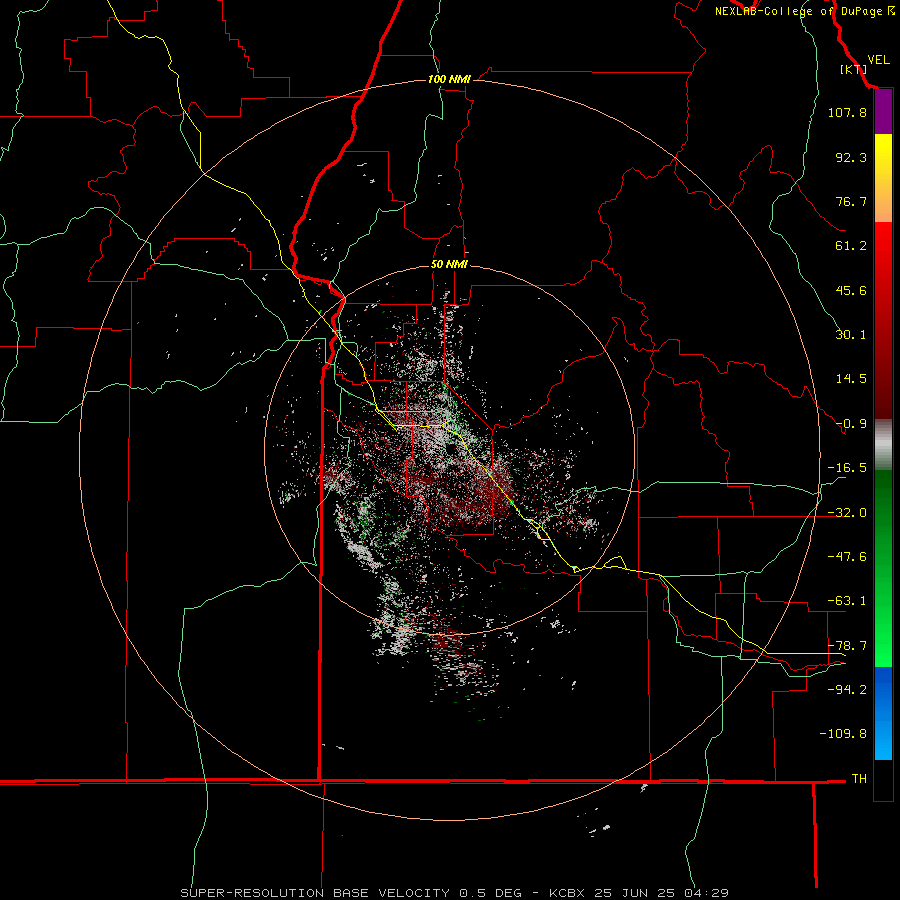Click the purple band of the velocity scale
The image size is (900, 900).
pos(883,112)
